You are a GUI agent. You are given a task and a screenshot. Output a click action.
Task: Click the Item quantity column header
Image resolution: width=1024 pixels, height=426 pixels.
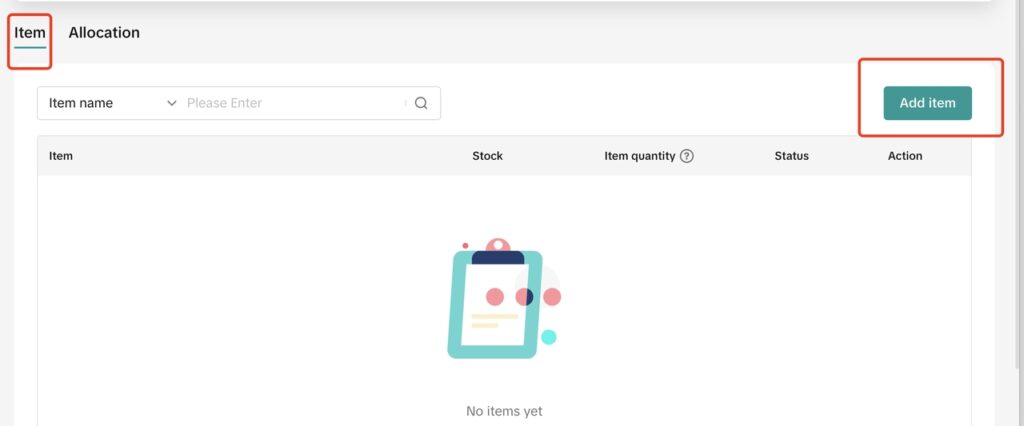[x=640, y=156]
